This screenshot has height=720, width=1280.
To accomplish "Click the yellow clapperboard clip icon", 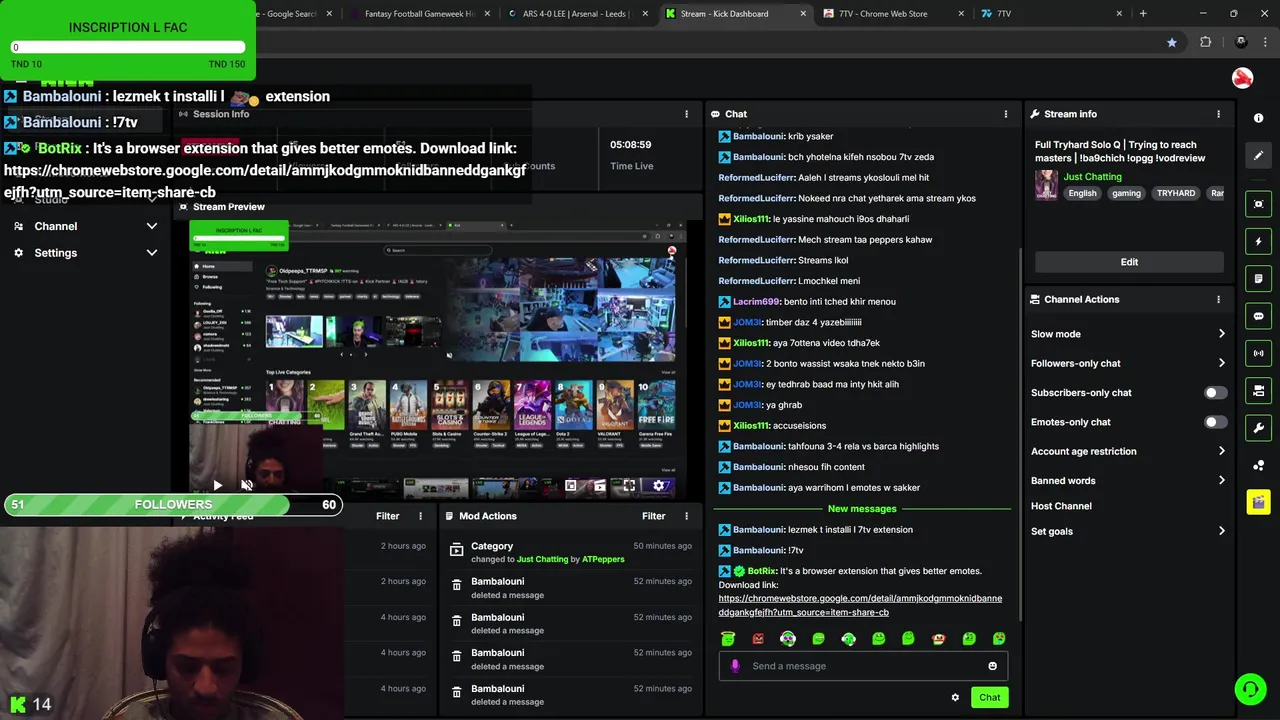I will point(1258,502).
